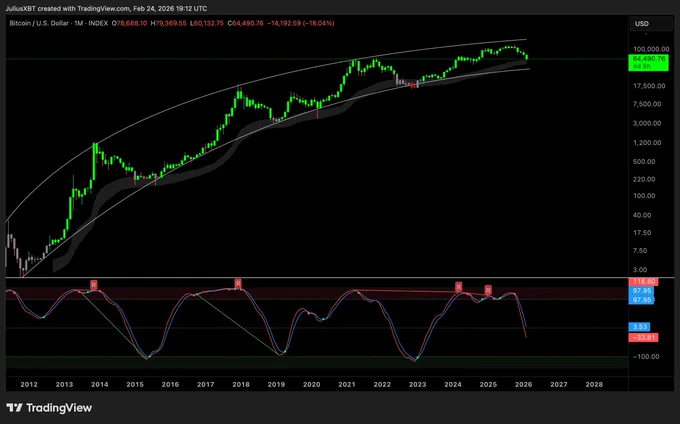The height and width of the screenshot is (424, 680).
Task: Click the 40.00 price axis label
Action: [x=644, y=215]
